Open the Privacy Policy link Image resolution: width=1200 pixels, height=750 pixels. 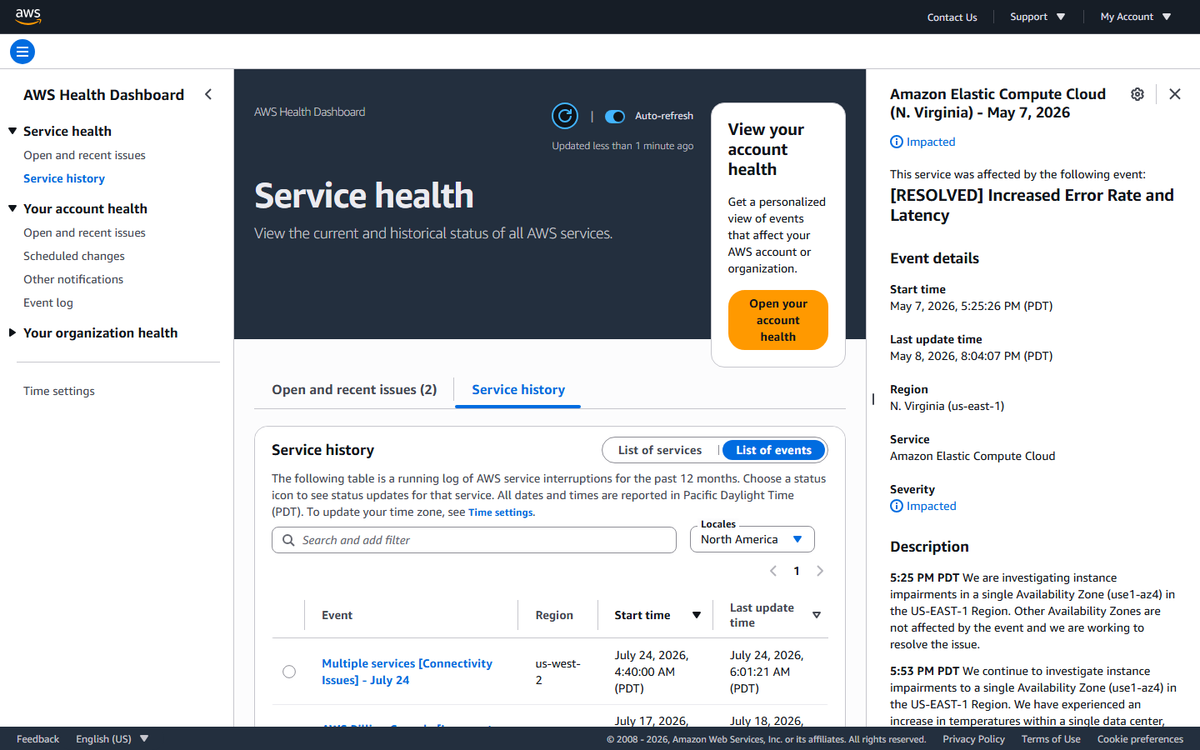[973, 739]
